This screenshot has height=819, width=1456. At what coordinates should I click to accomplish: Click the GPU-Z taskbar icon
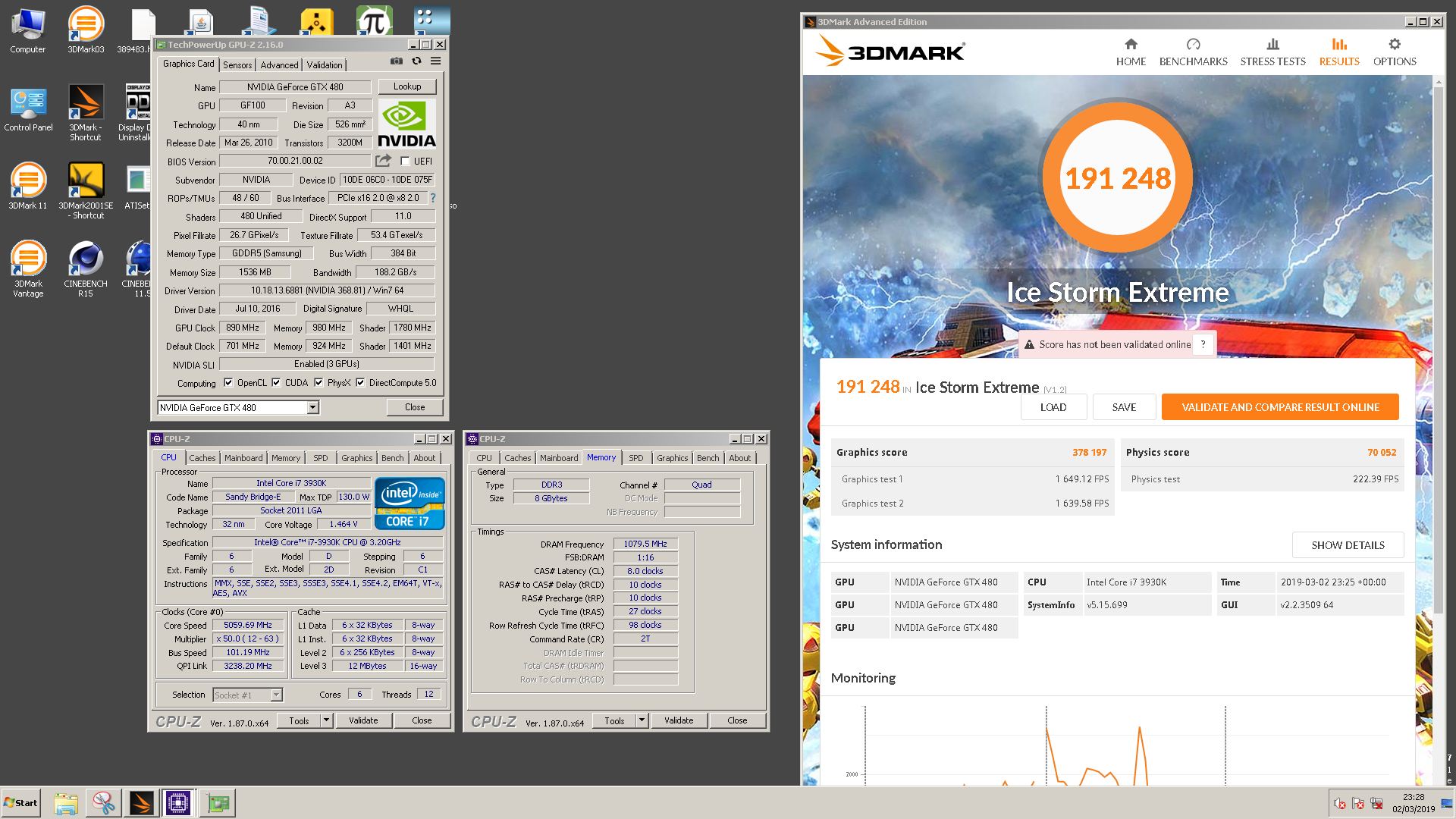[218, 803]
